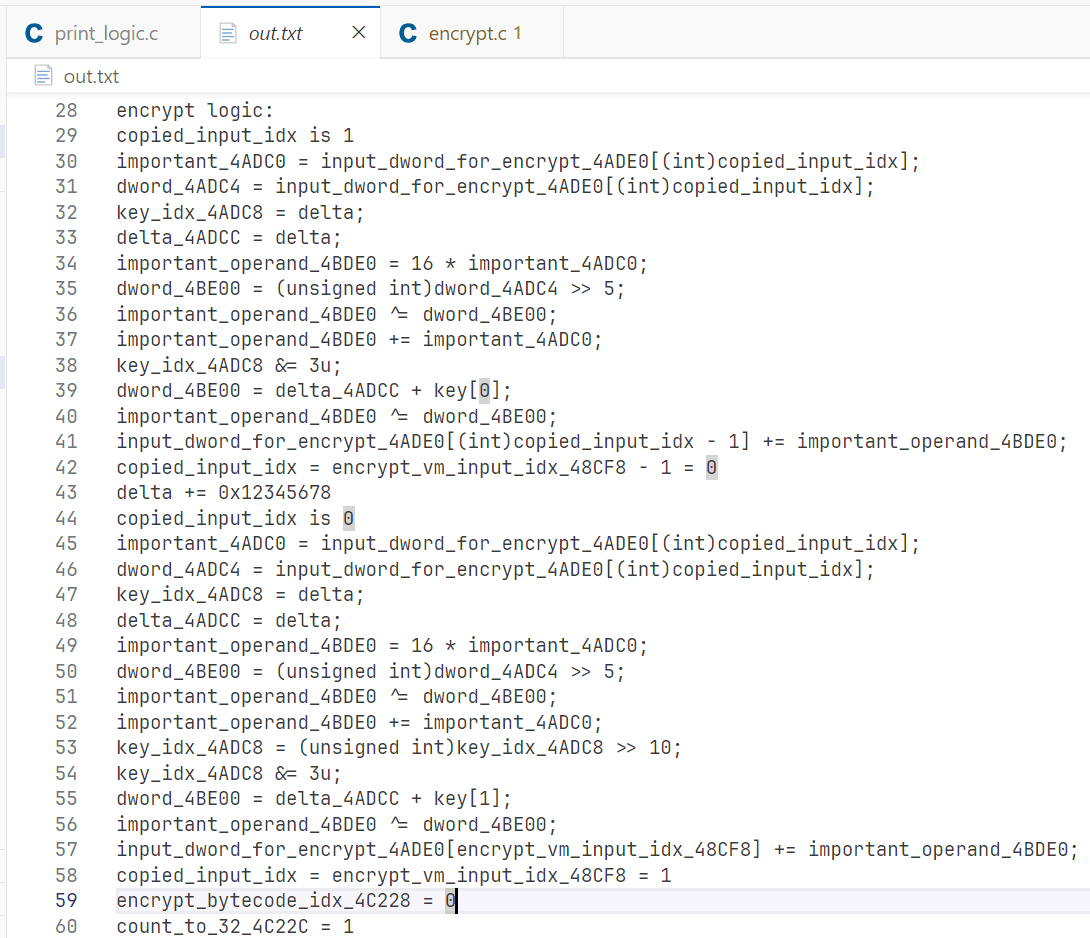Viewport: 1090px width, 938px height.
Task: Select the out.txt tab
Action: pyautogui.click(x=275, y=33)
